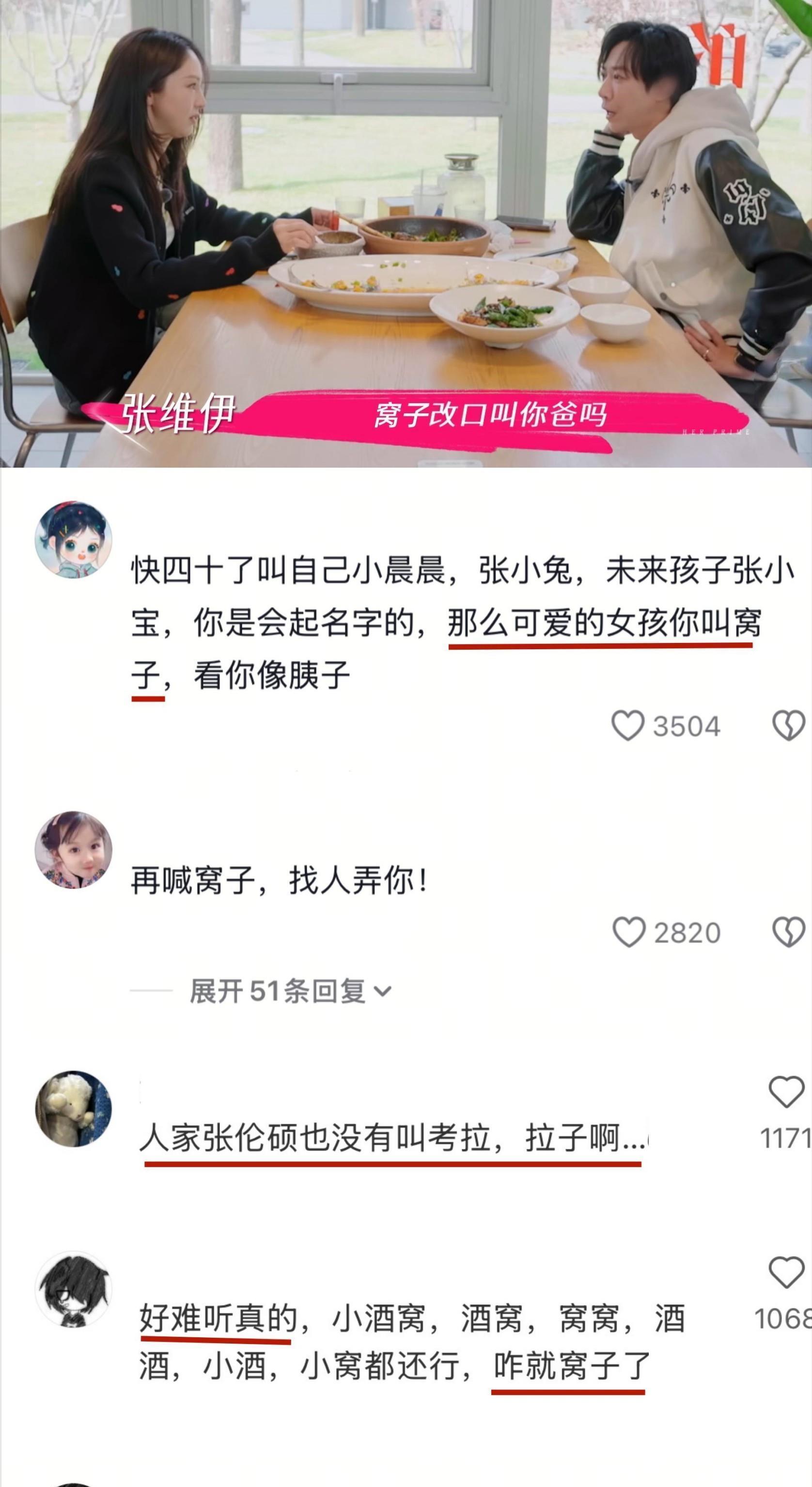Like the comment with 3504 likes
Viewport: 812px width, 1487px height.
[x=627, y=725]
